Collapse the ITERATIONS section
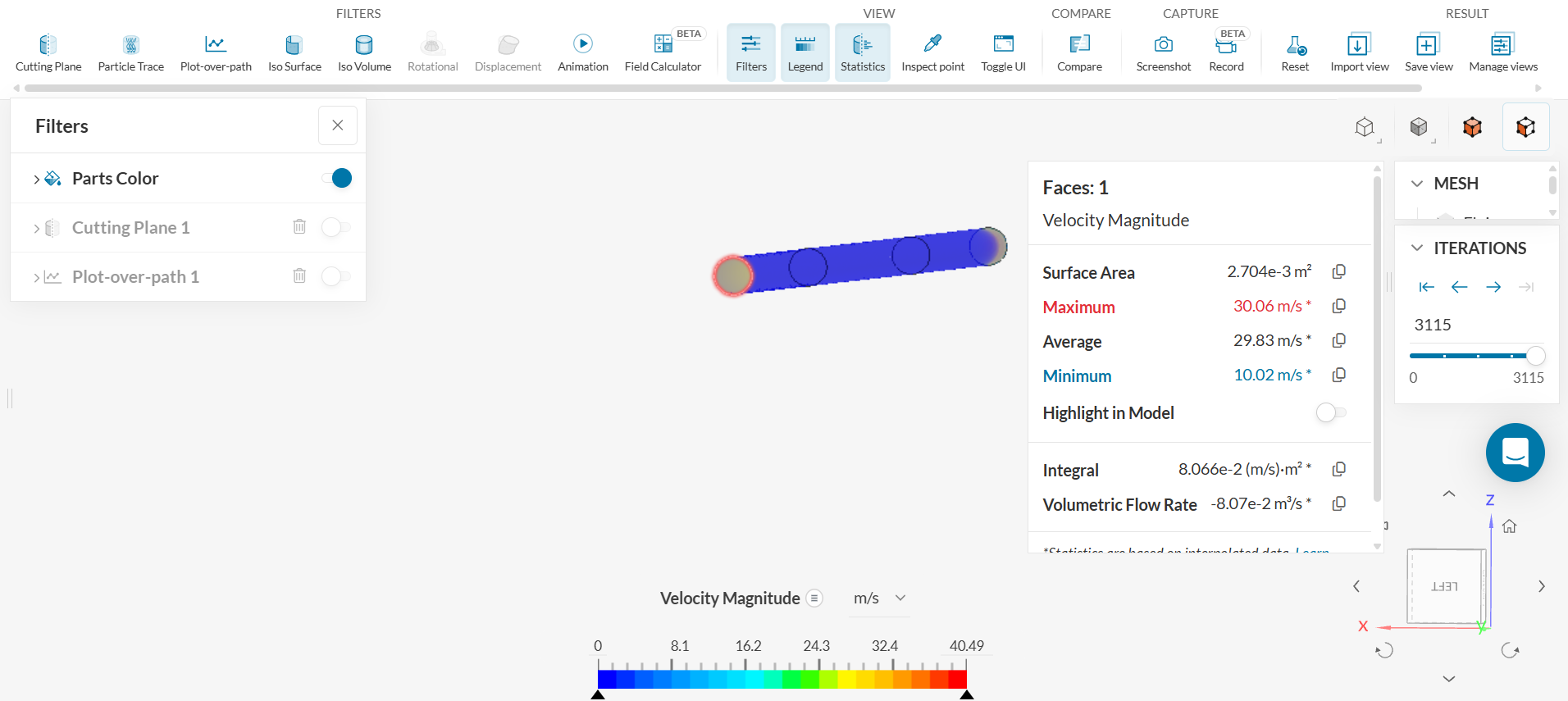This screenshot has height=701, width=1568. coord(1416,248)
